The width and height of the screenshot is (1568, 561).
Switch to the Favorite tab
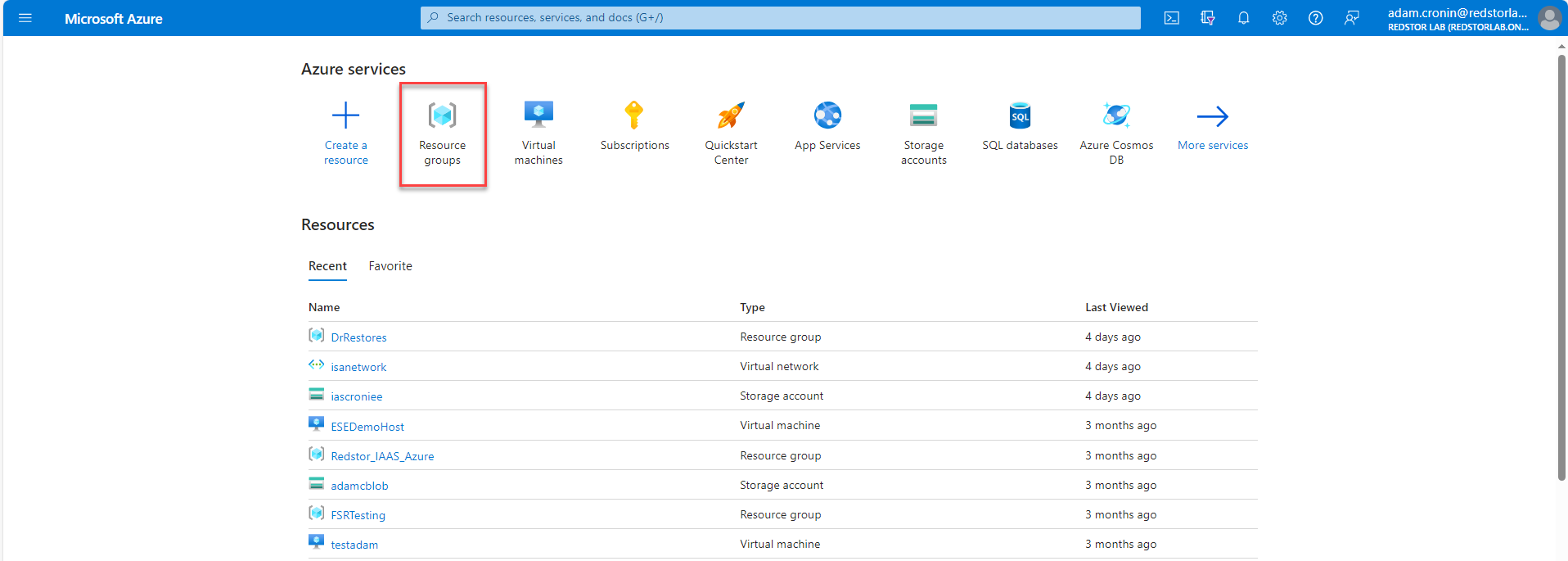390,266
